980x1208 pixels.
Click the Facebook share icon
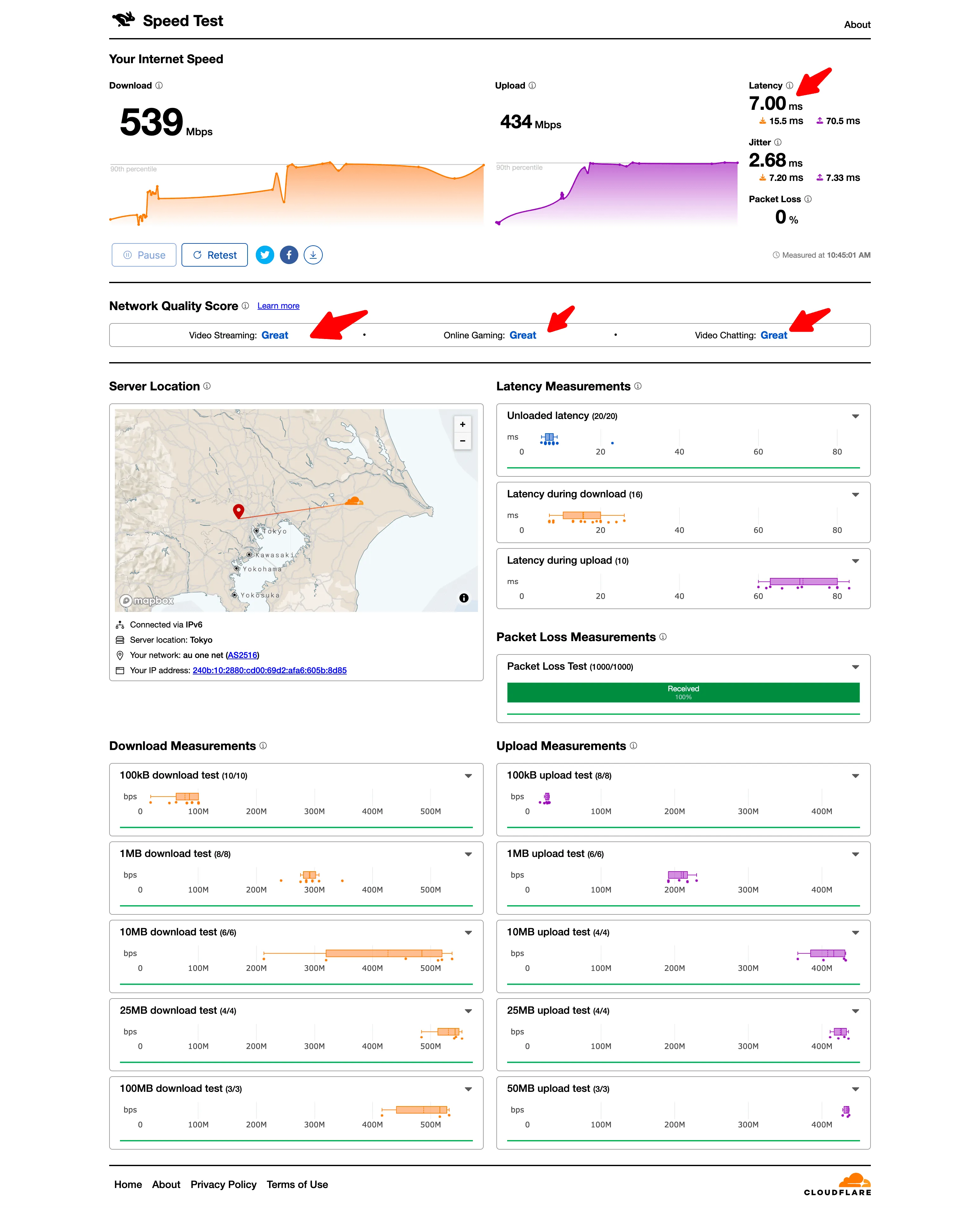[289, 255]
